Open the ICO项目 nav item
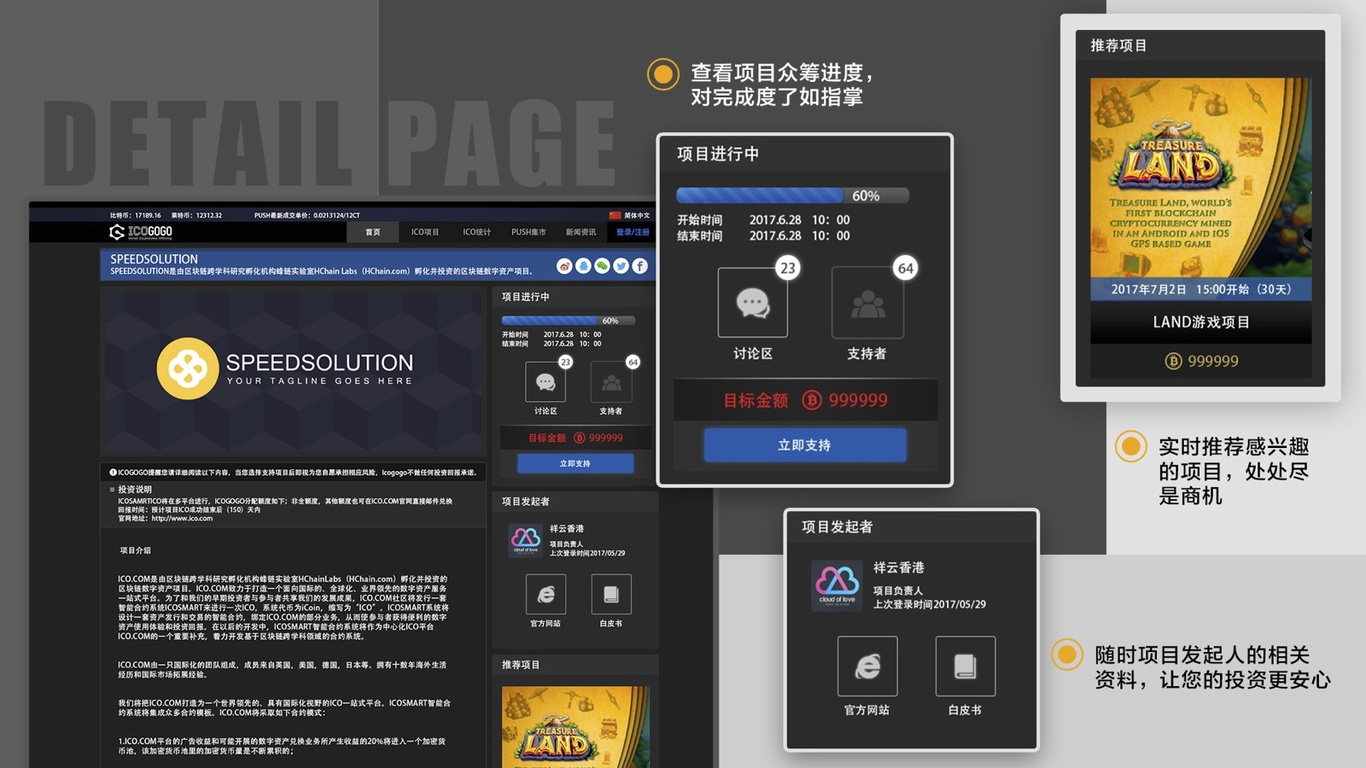This screenshot has width=1366, height=768. [x=425, y=232]
